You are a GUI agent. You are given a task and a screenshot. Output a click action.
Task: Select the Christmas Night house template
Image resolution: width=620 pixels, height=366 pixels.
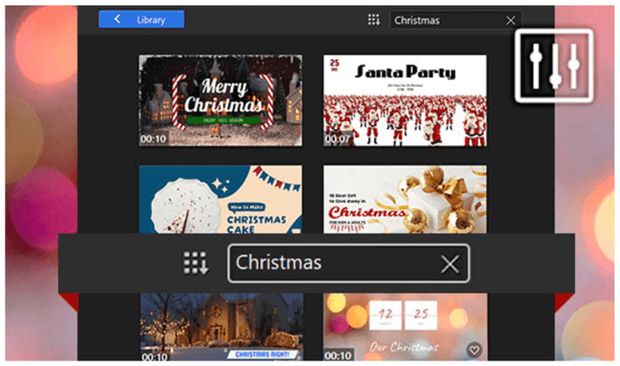click(x=222, y=326)
